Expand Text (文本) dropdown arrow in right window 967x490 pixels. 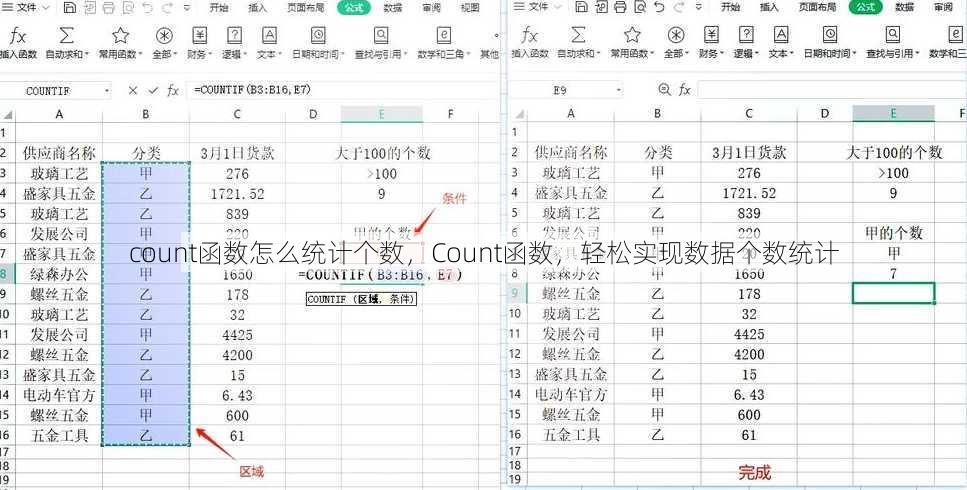792,54
